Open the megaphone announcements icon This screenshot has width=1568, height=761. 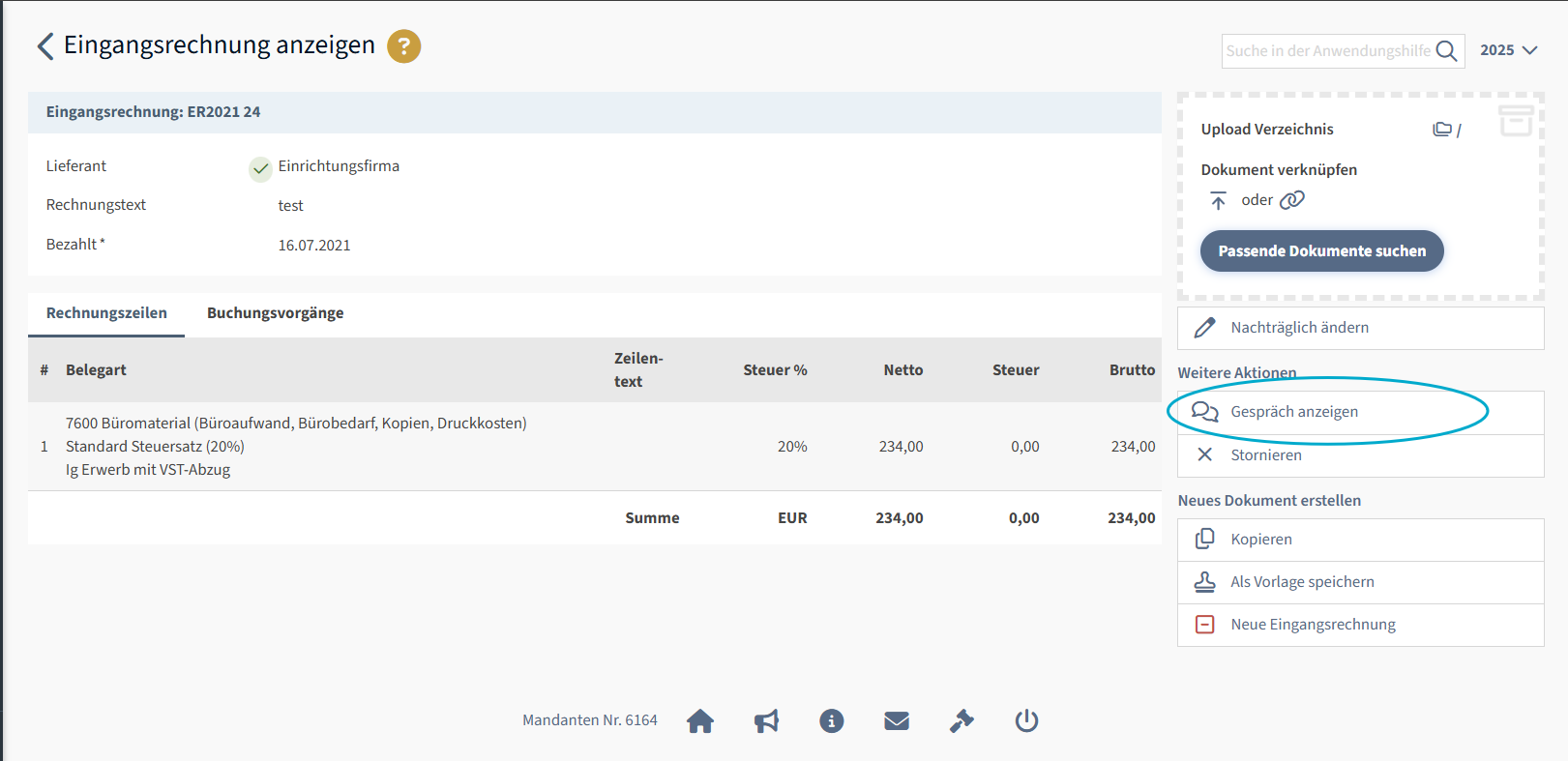[766, 721]
